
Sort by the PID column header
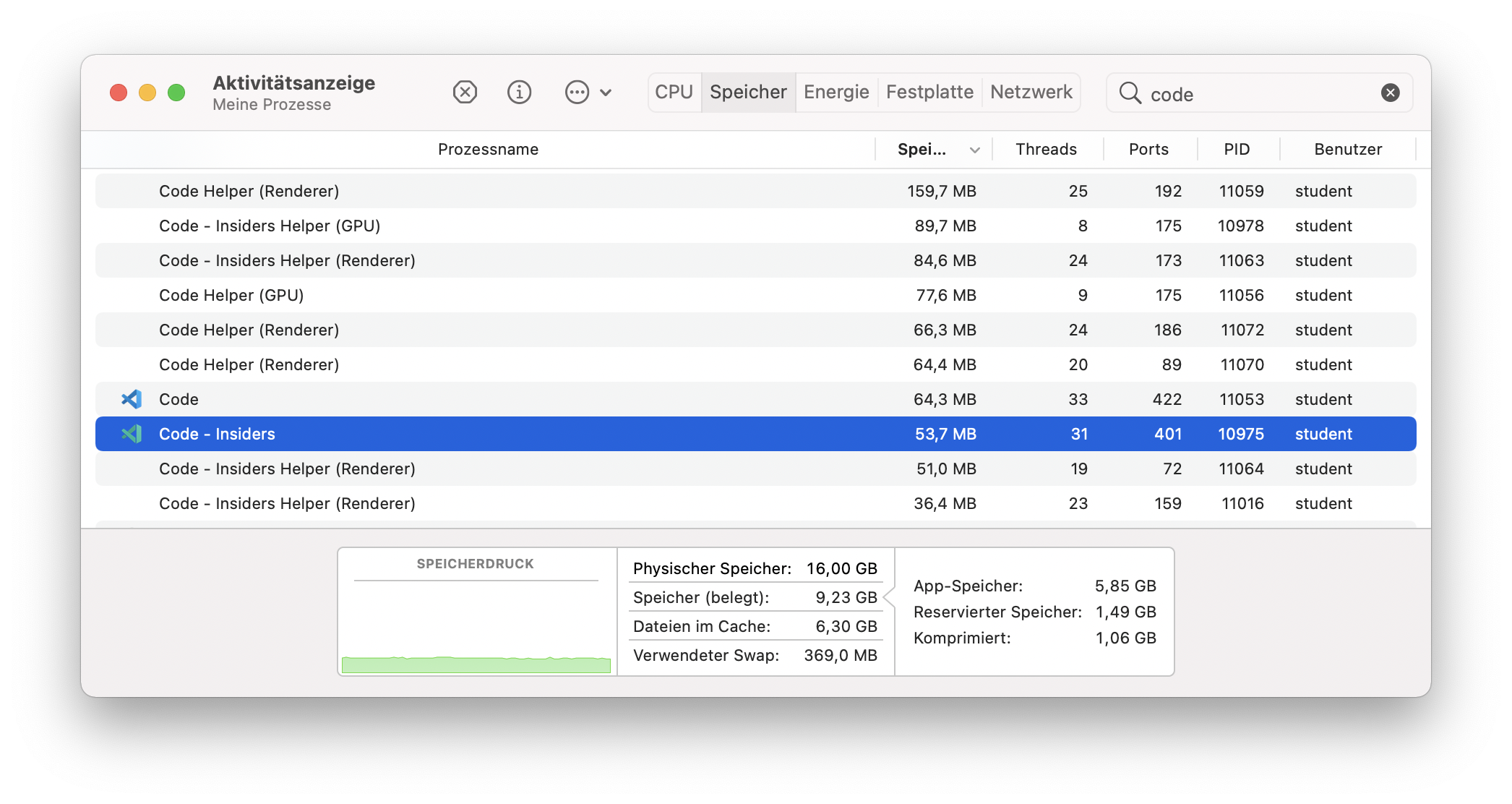(1237, 150)
